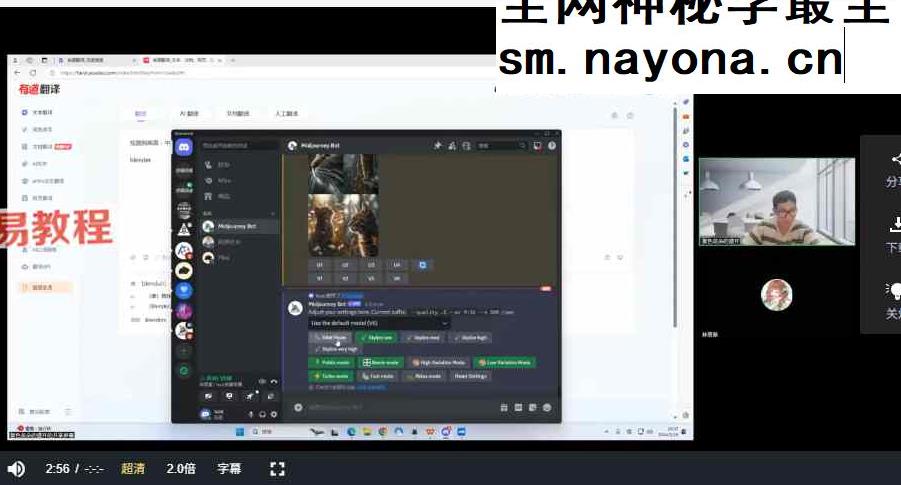Viewport: 901px width, 485px height.
Task: Open the sticker picker icon
Action: pyautogui.click(x=533, y=407)
